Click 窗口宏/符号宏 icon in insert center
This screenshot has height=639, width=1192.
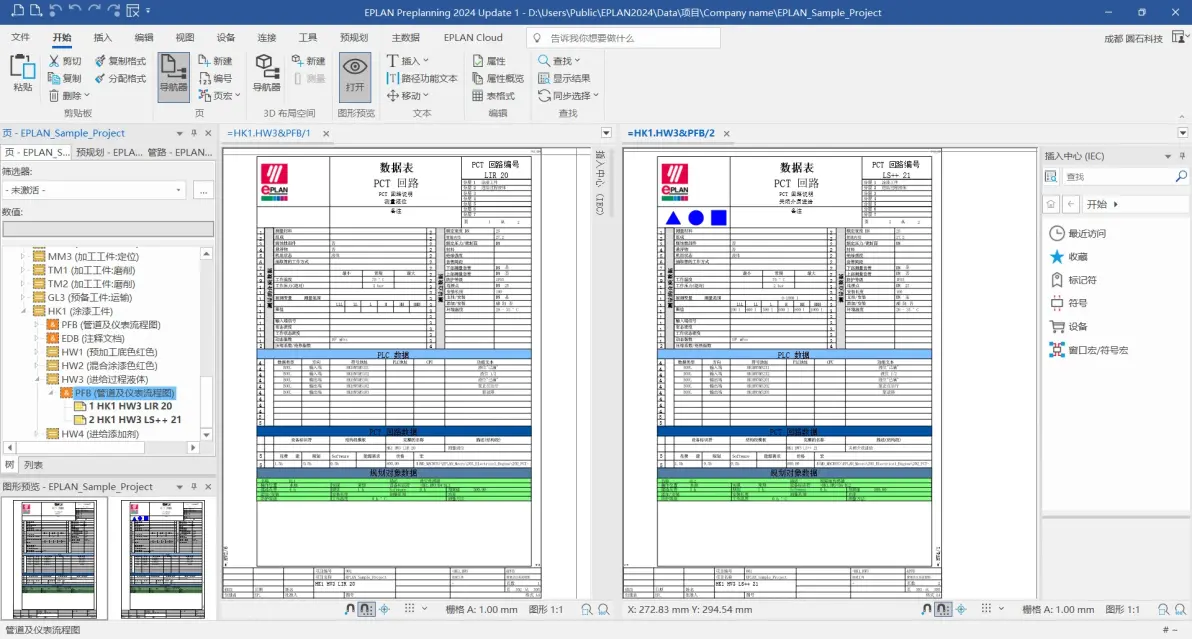tap(1057, 350)
